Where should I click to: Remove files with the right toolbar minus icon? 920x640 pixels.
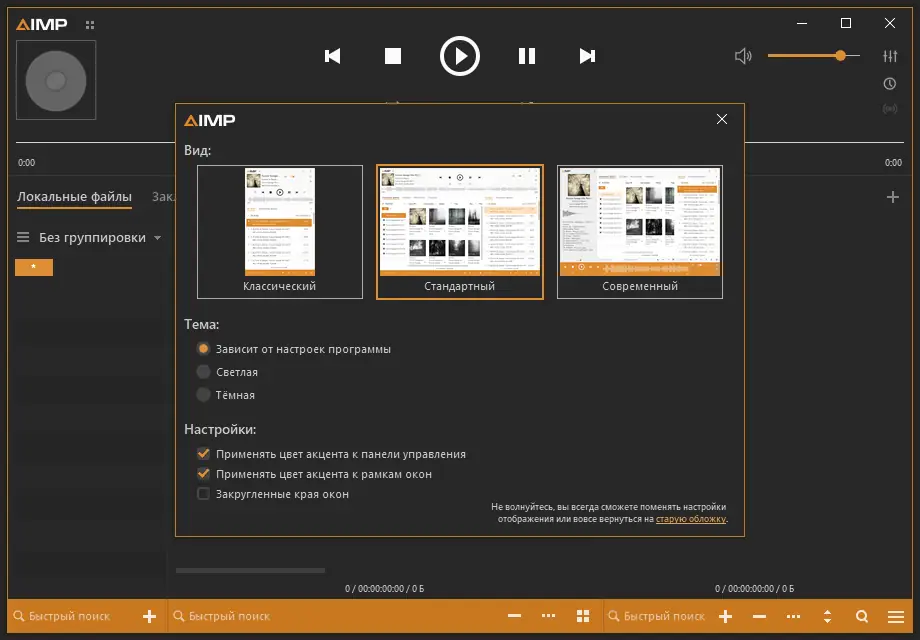759,616
